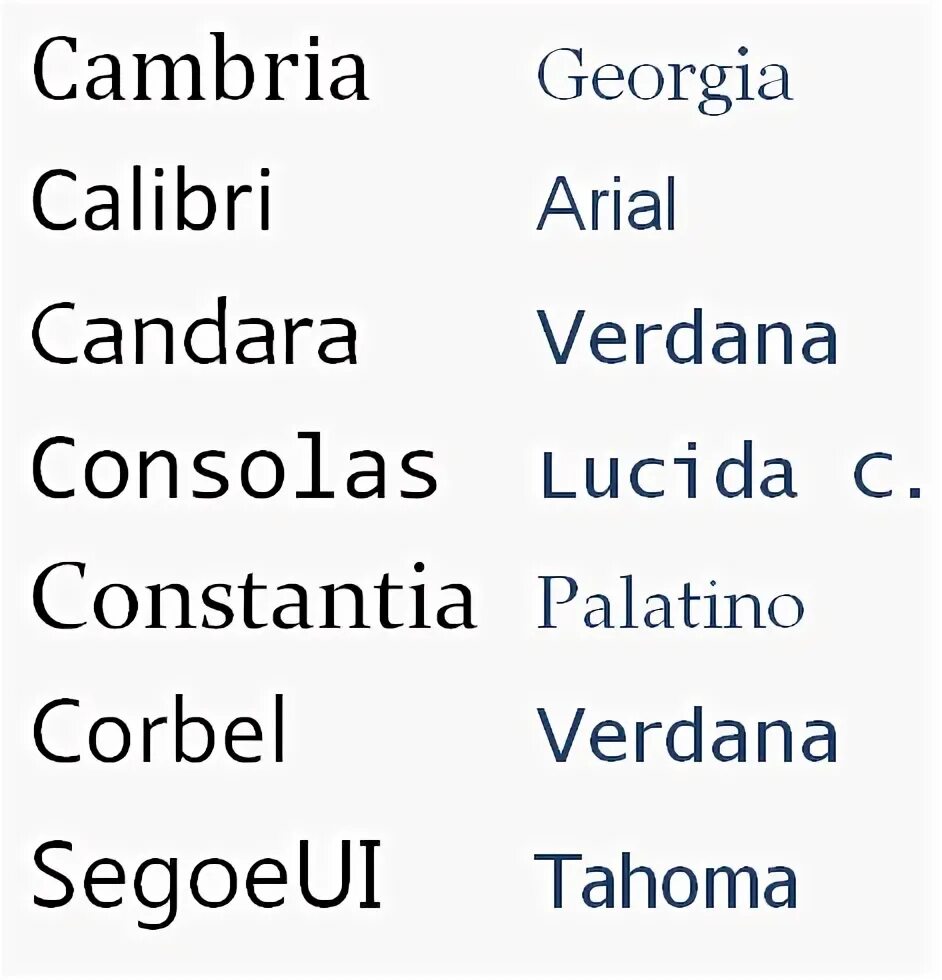This screenshot has height=980, width=942.
Task: Click the word Lucida in blue
Action: coord(669,470)
